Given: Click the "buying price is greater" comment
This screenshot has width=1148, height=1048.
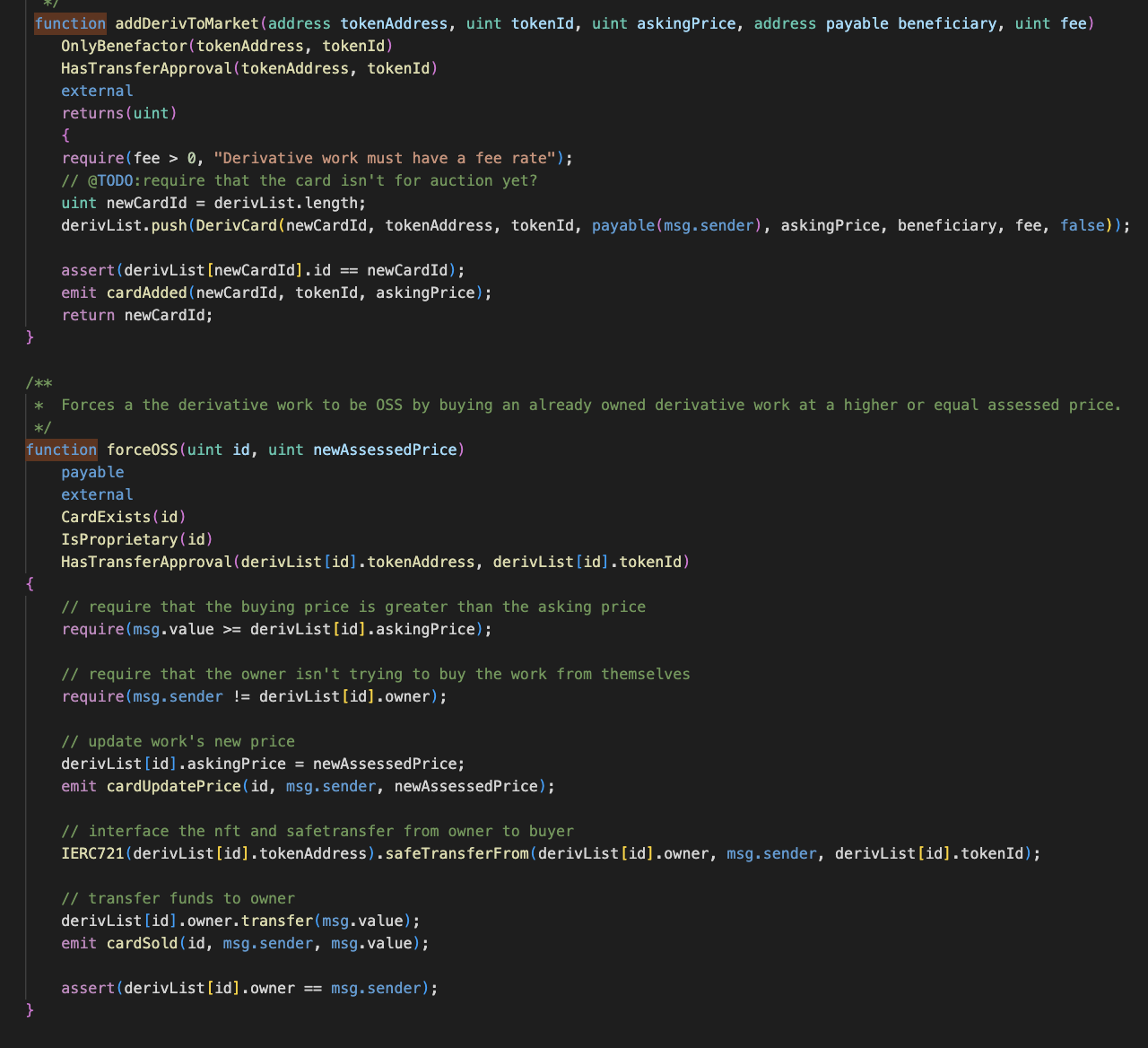Looking at the screenshot, I should pos(353,607).
